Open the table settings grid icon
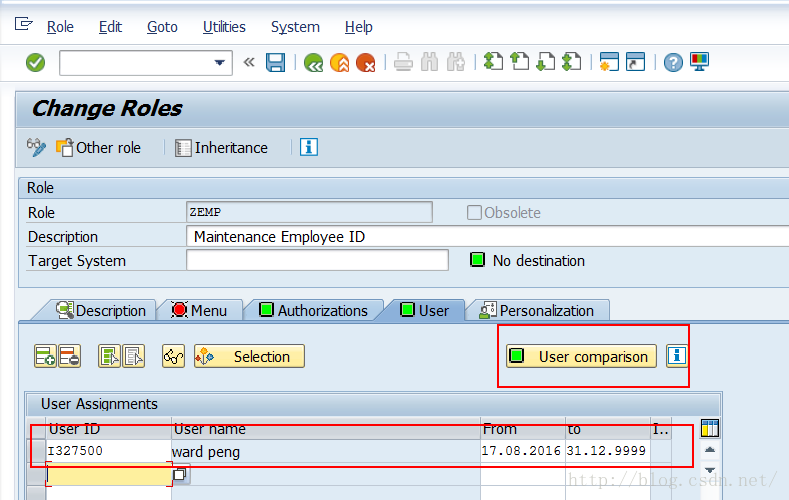Viewport: 789px width, 500px height. tap(709, 429)
